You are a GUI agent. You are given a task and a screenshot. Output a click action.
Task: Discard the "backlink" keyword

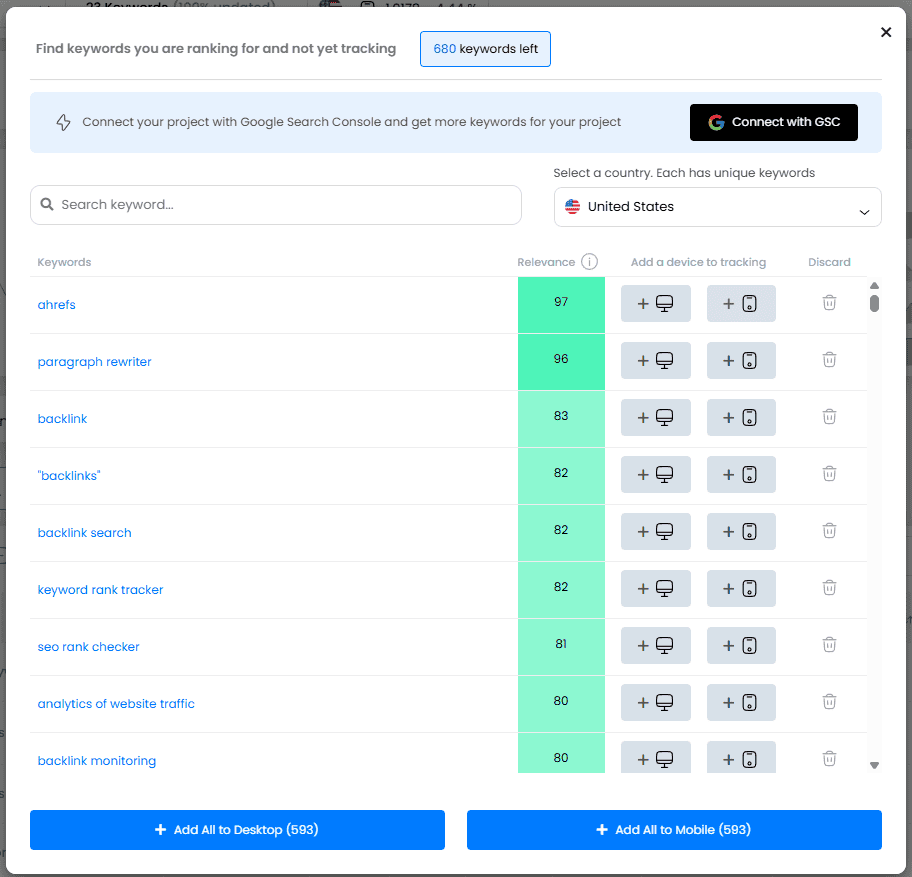click(829, 417)
